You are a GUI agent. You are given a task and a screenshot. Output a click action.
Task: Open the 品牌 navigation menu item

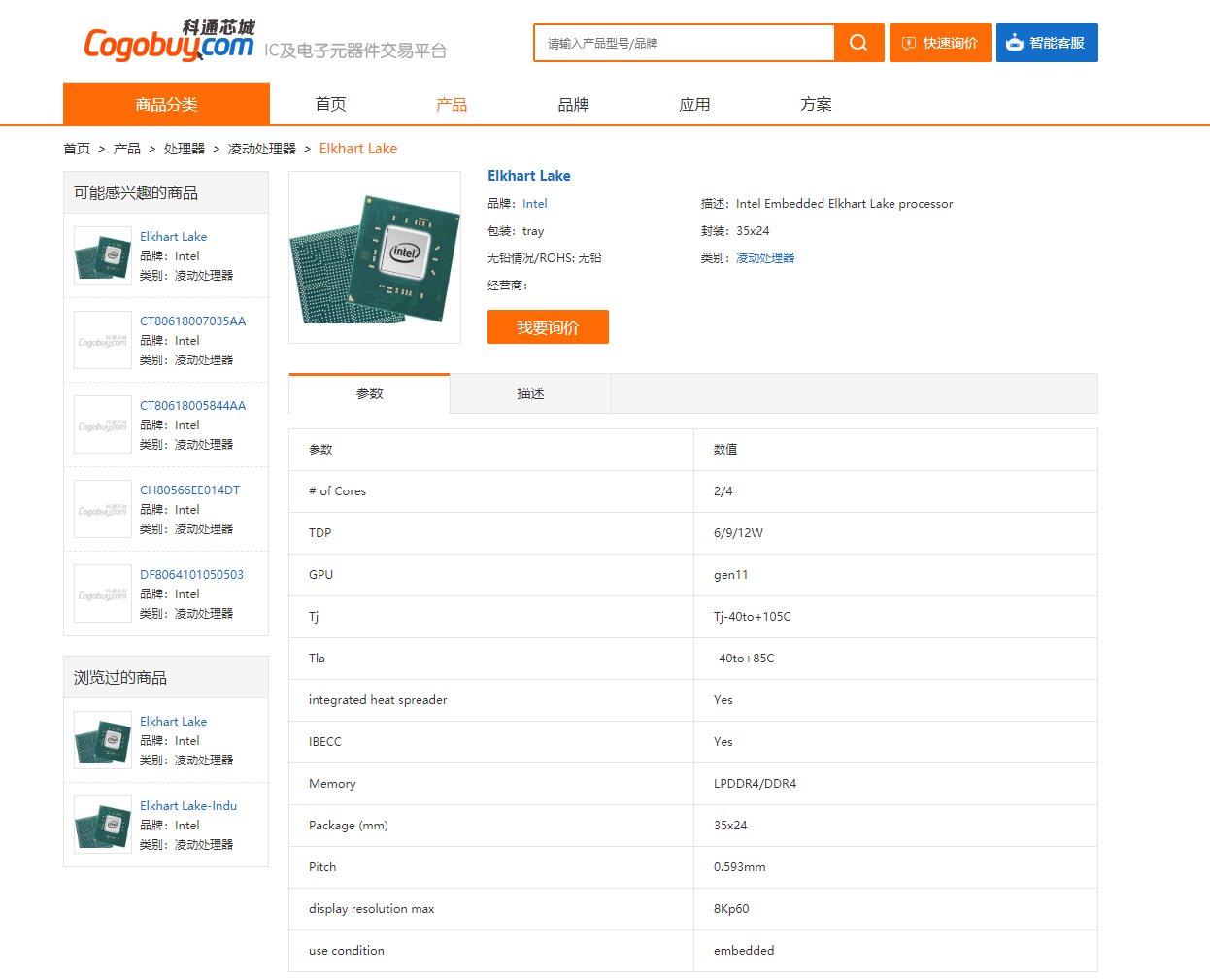pyautogui.click(x=573, y=104)
